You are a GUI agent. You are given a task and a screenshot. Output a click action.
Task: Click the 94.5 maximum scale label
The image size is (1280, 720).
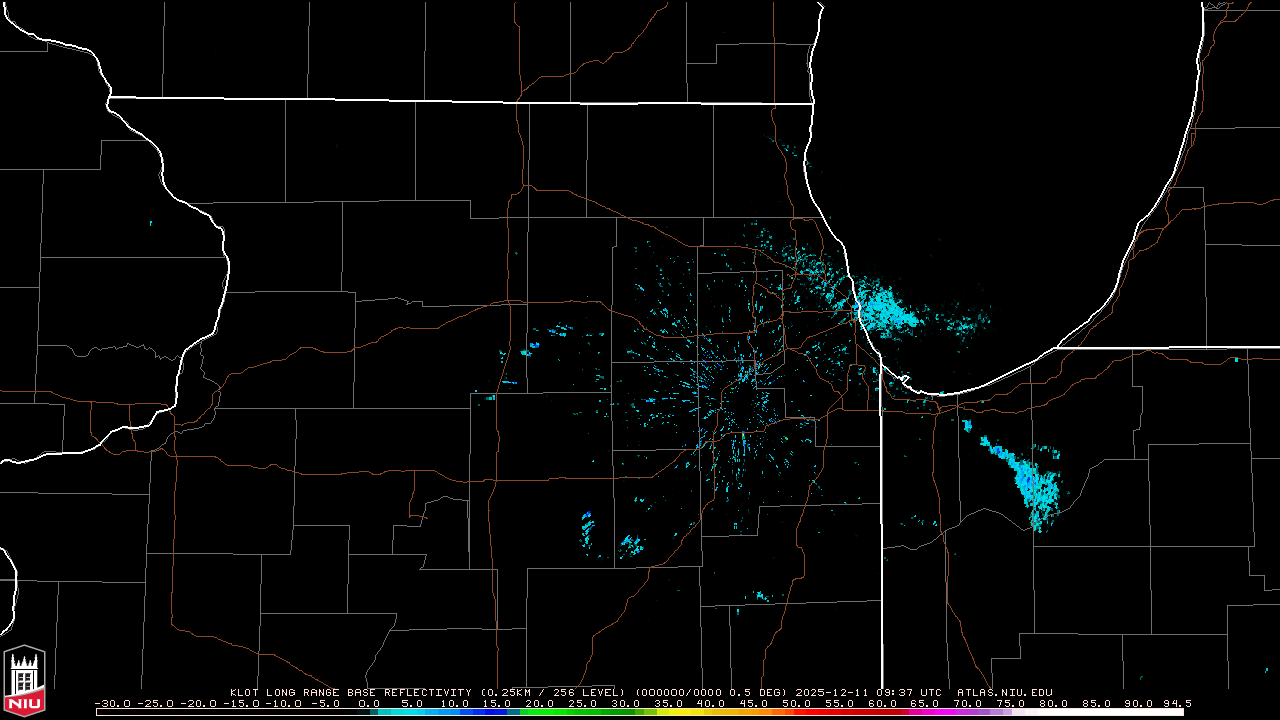(x=1176, y=704)
